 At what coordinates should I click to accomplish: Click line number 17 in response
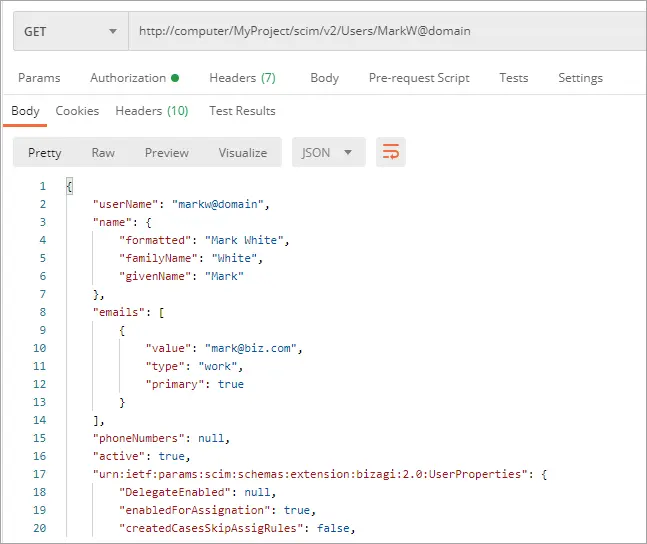tap(40, 474)
